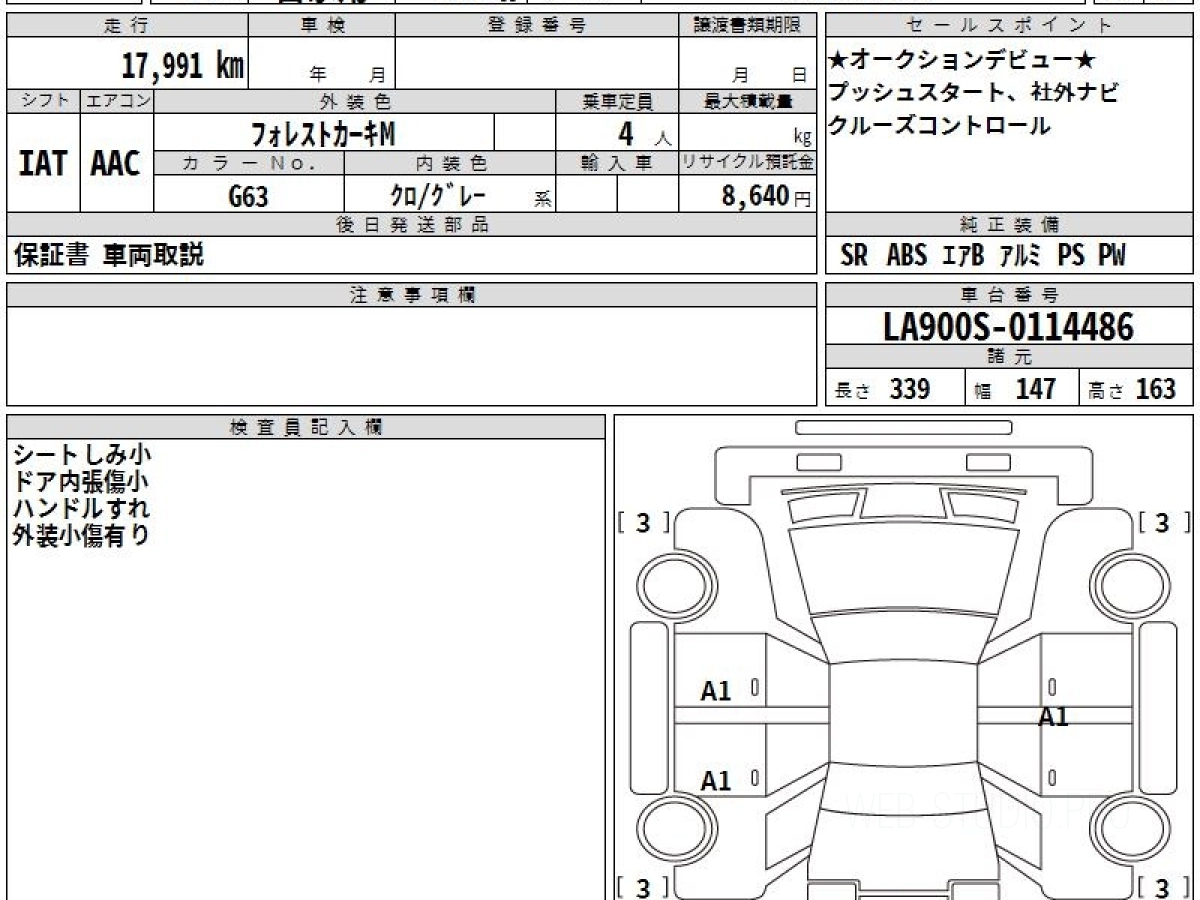1200x900 pixels.
Task: Select the IAT shift value
Action: tap(43, 163)
